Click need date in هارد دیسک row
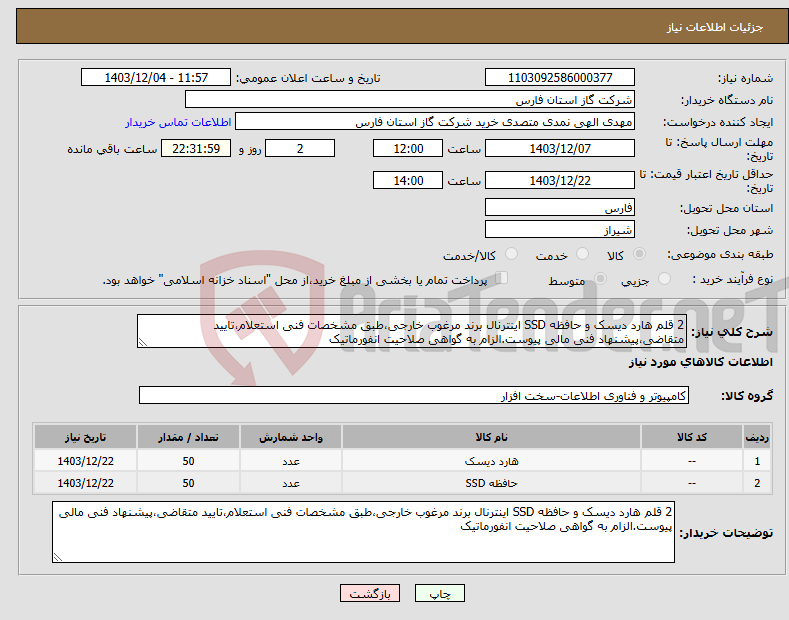789x620 pixels. coord(85,460)
